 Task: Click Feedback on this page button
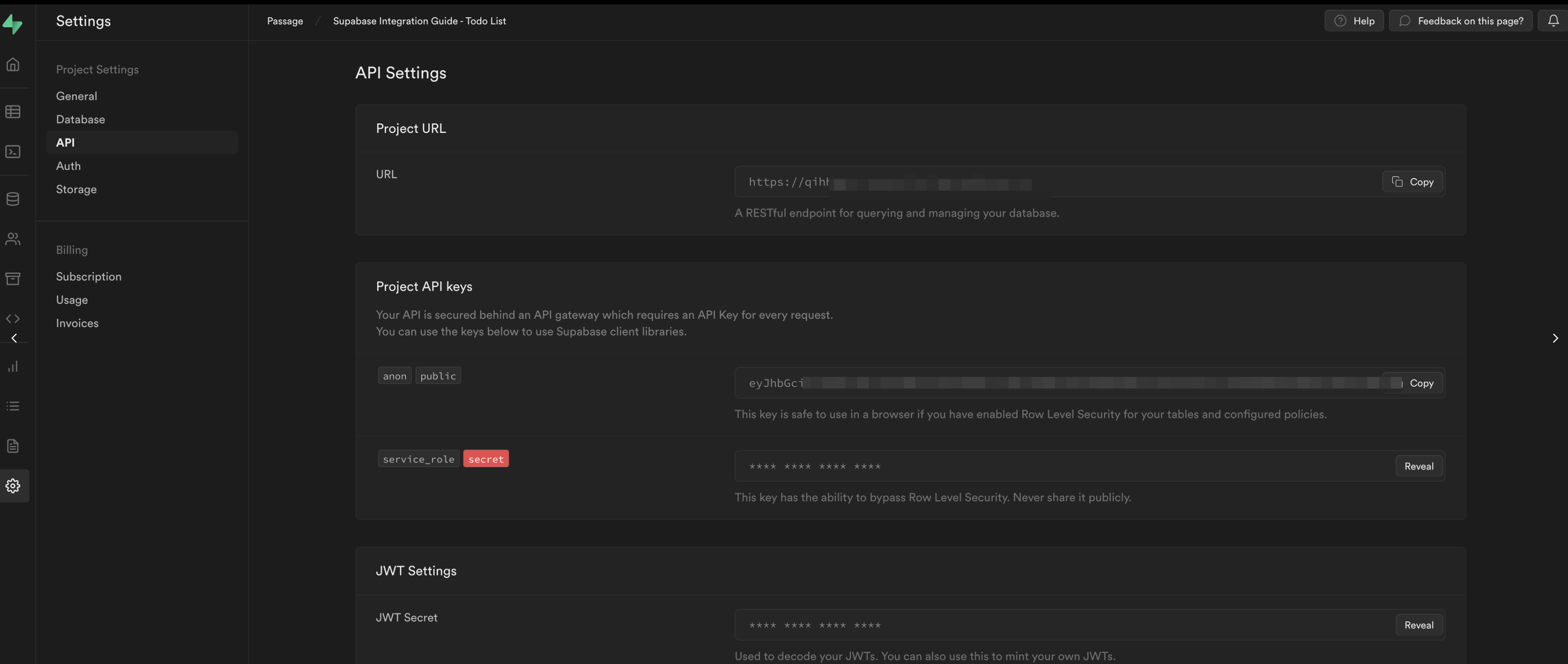tap(1460, 21)
